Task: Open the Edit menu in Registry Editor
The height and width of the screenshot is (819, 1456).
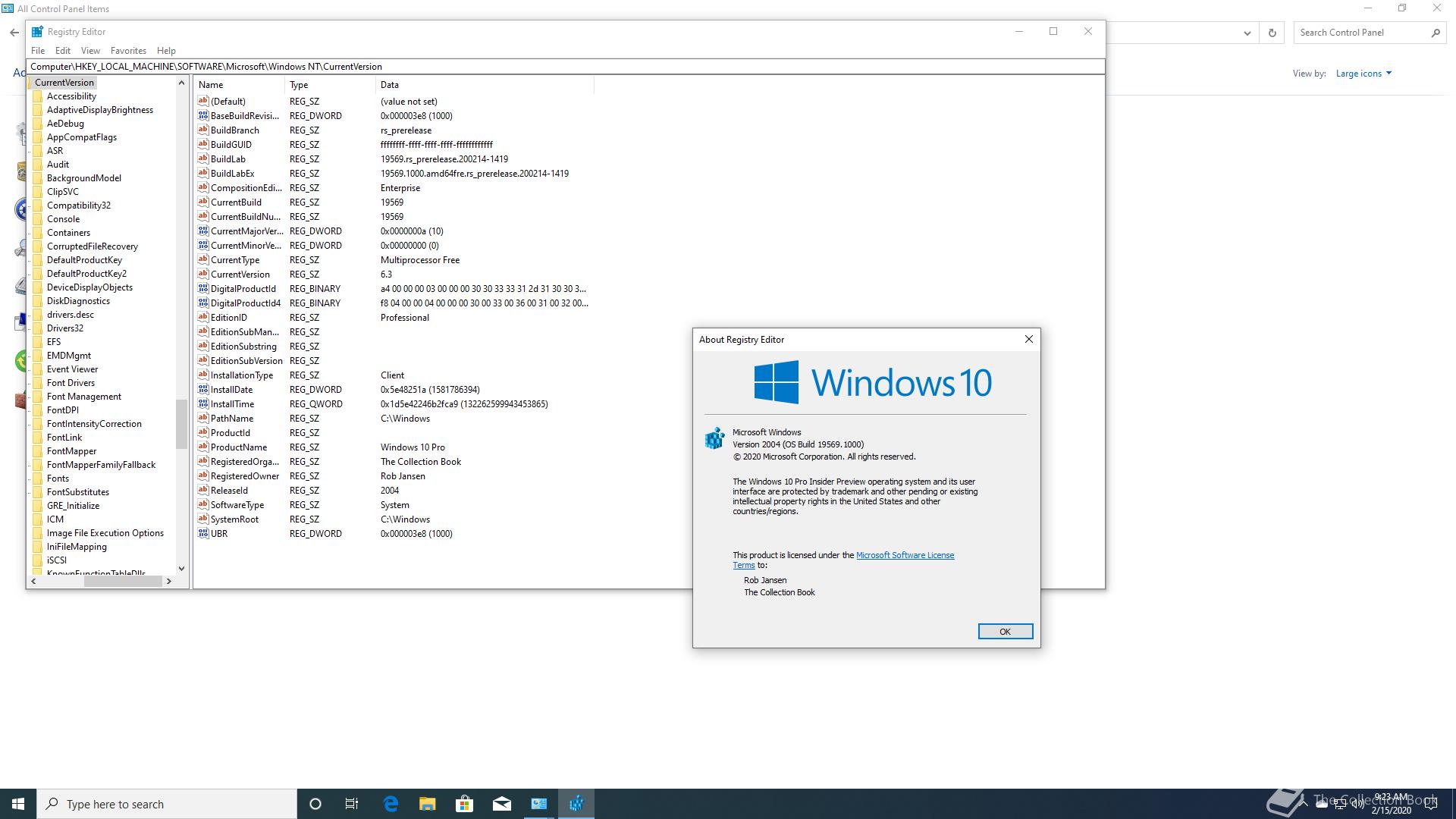Action: 63,51
